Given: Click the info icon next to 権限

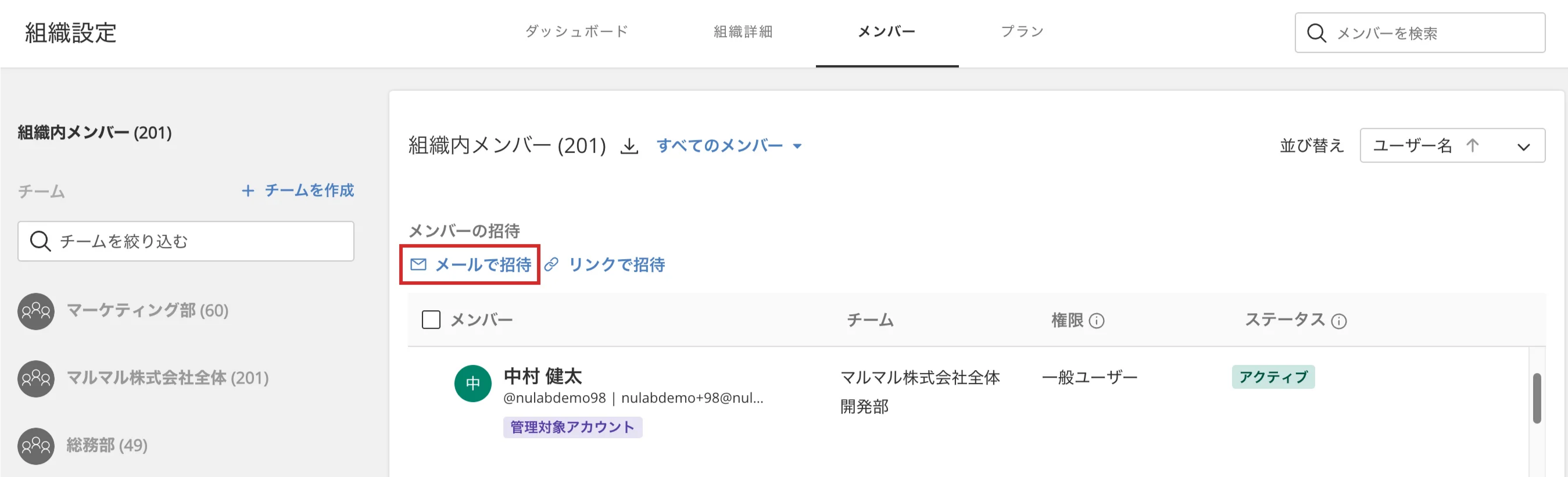Looking at the screenshot, I should coord(1096,321).
